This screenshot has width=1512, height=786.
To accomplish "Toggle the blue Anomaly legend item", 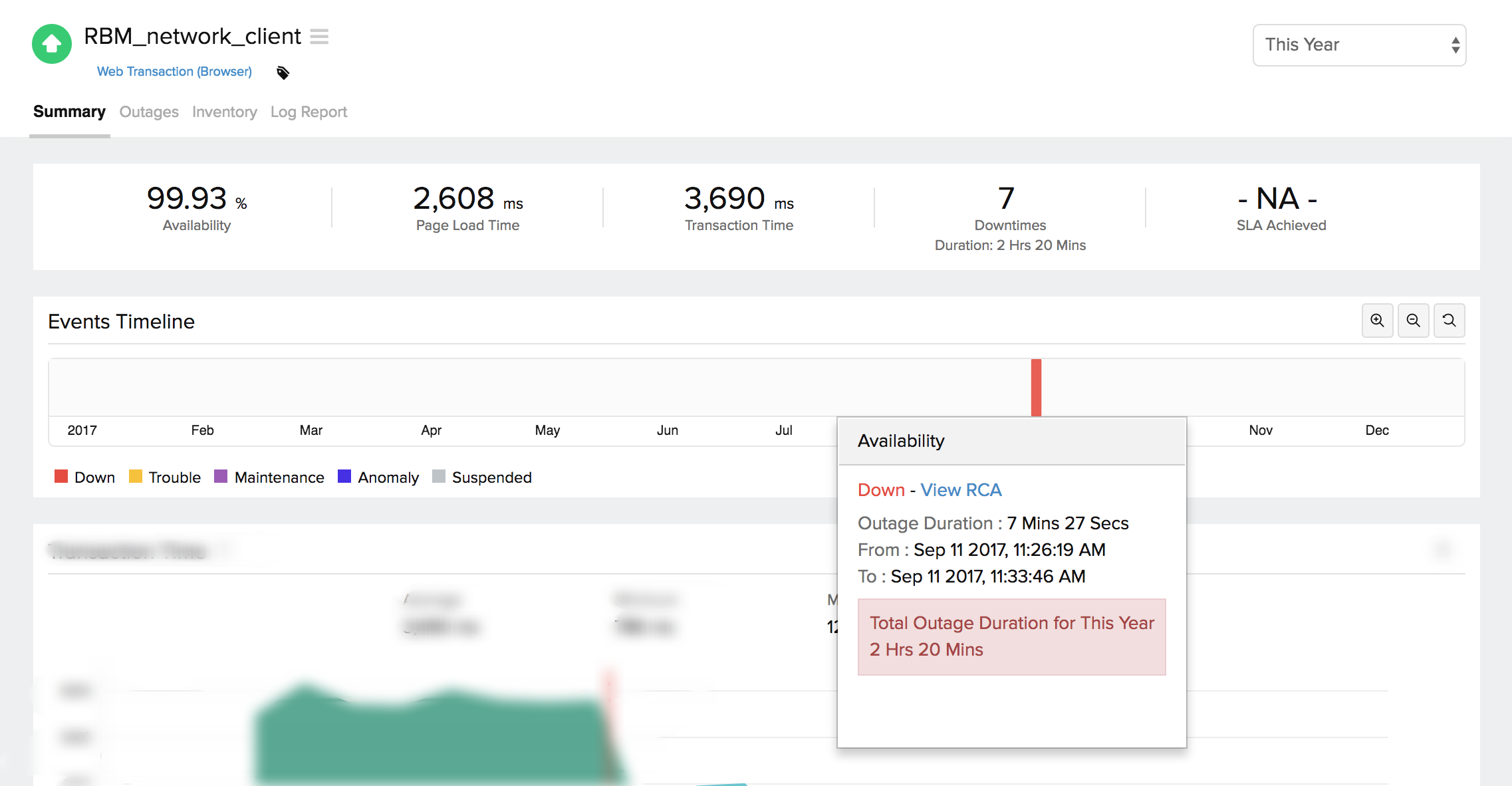I will click(344, 477).
